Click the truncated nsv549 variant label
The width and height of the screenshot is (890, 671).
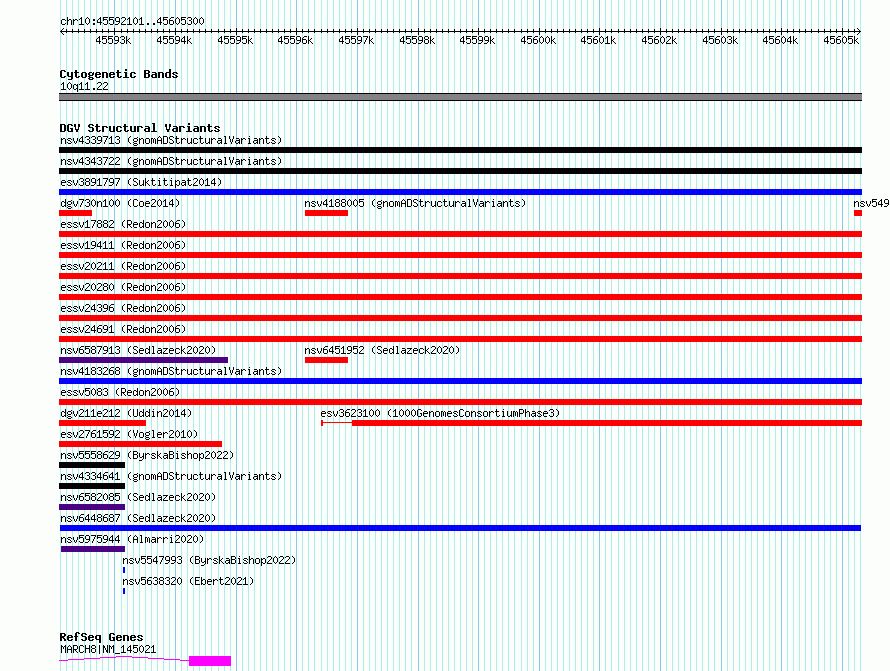pos(871,203)
